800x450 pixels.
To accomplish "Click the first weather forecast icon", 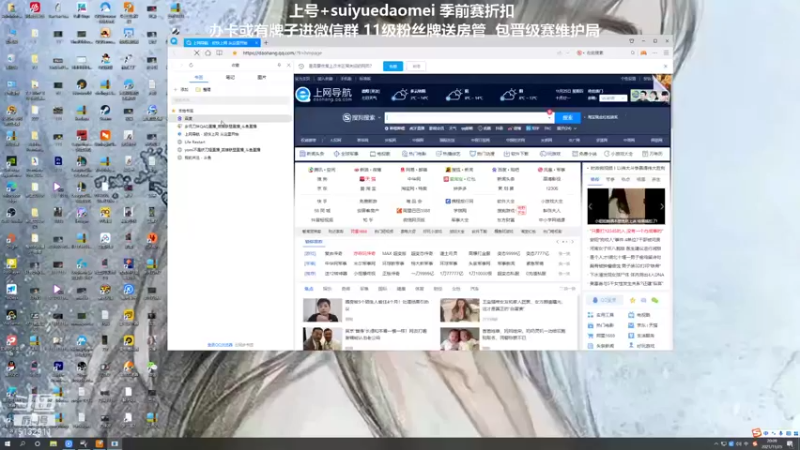I will coord(400,94).
